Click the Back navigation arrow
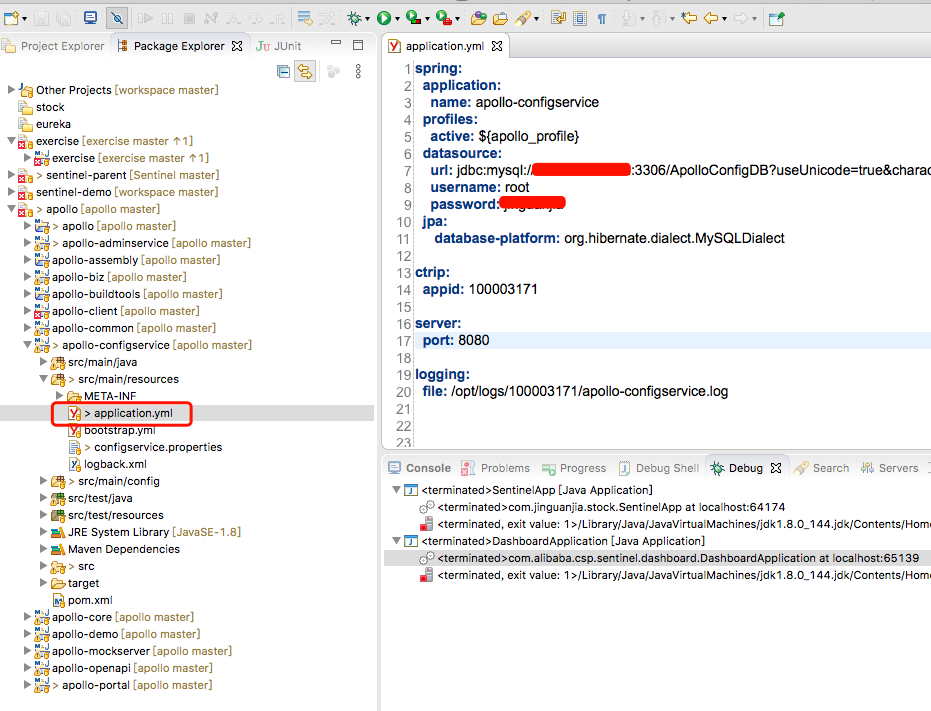931x711 pixels. [711, 18]
